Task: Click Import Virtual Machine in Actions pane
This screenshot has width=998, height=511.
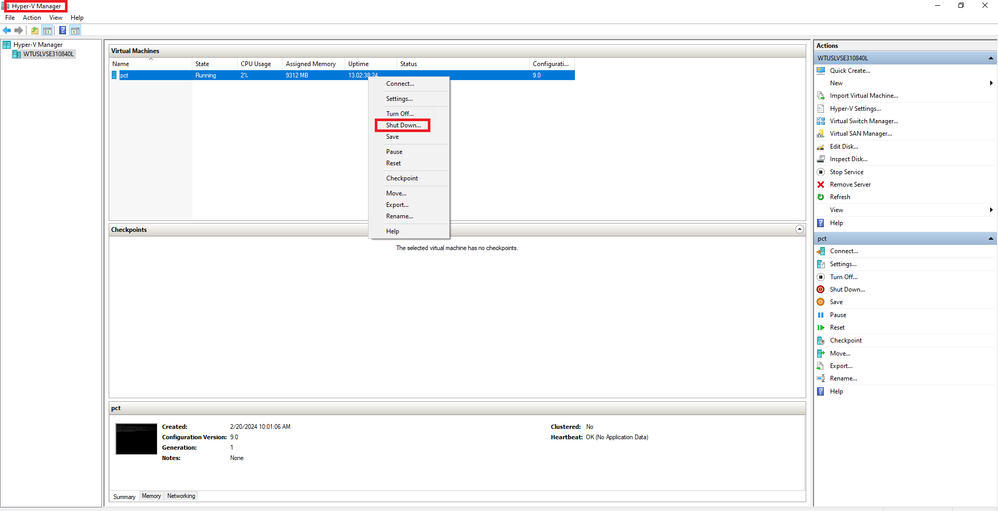Action: tap(864, 95)
